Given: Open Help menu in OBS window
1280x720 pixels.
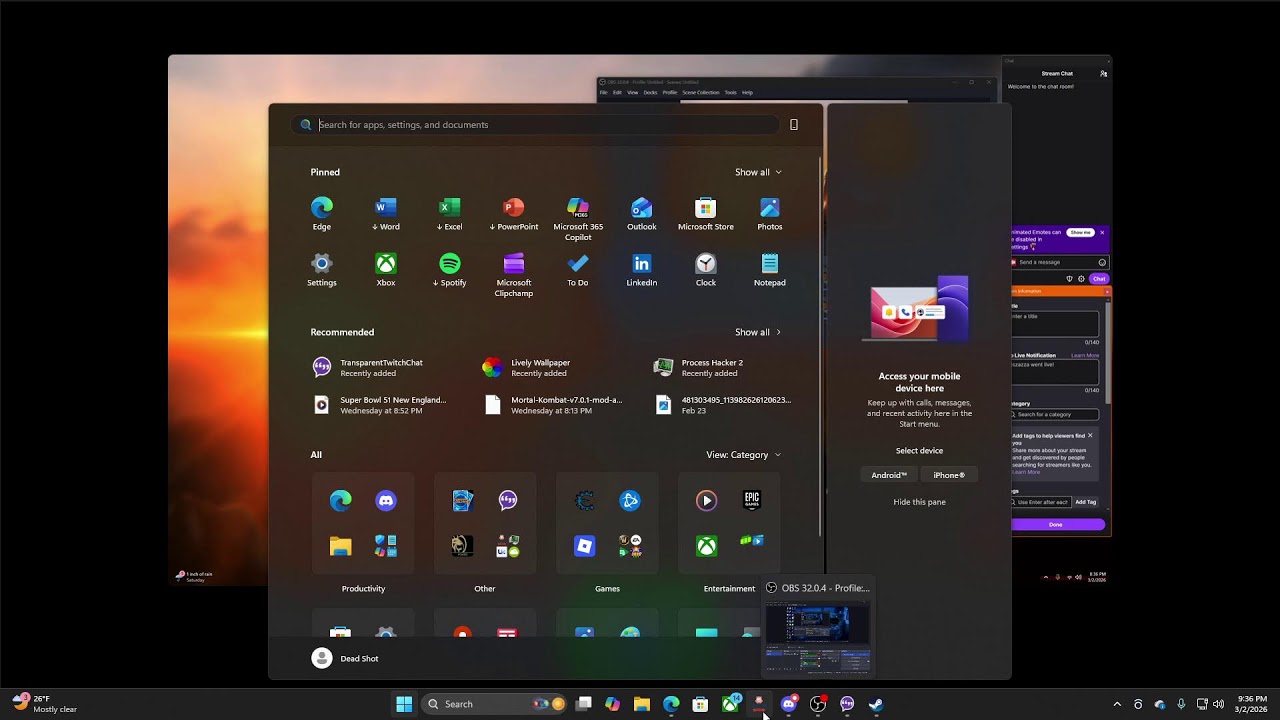Looking at the screenshot, I should click(x=747, y=92).
